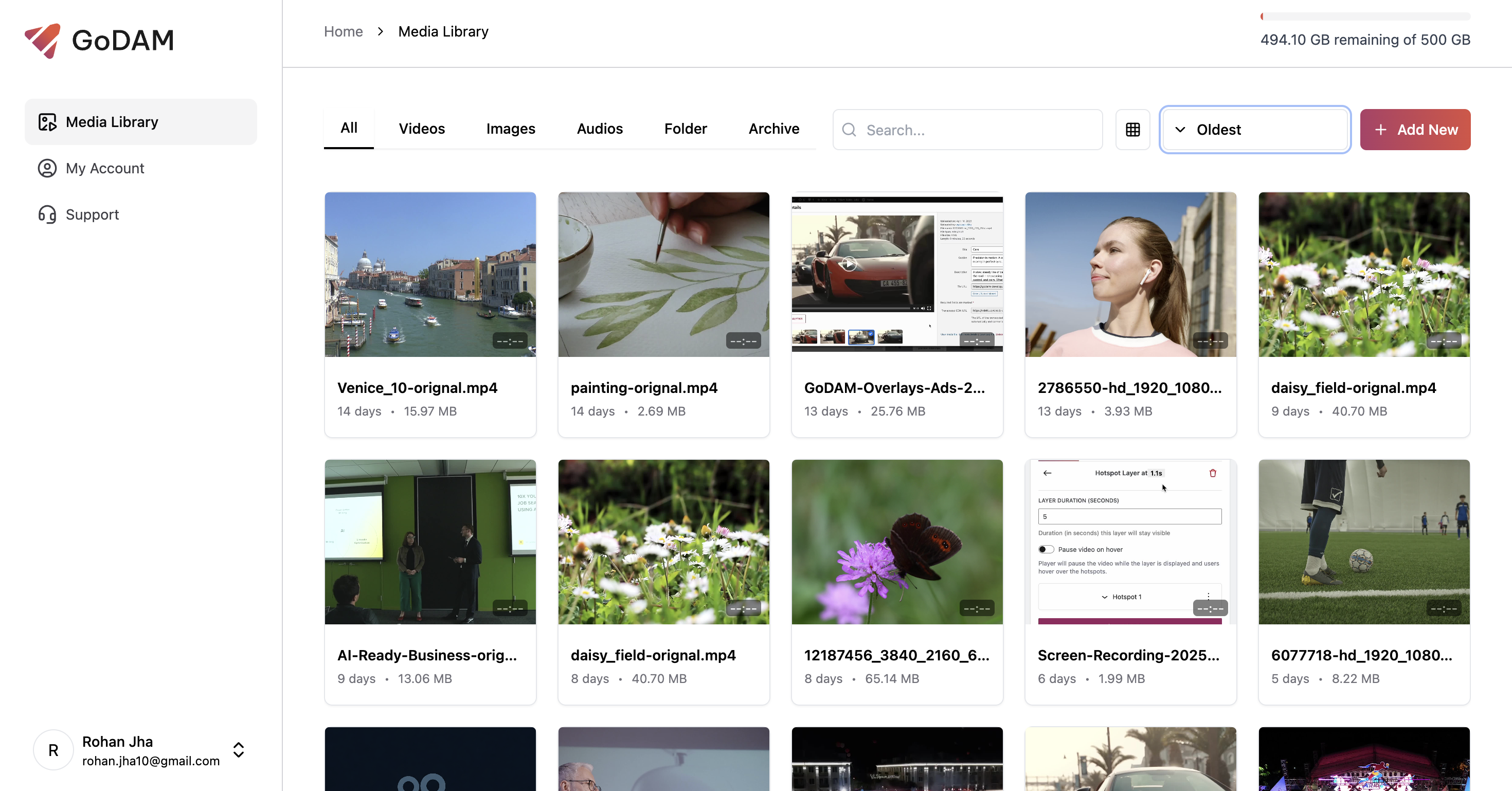Image resolution: width=1512 pixels, height=791 pixels.
Task: Go to Home via breadcrumb
Action: click(344, 32)
